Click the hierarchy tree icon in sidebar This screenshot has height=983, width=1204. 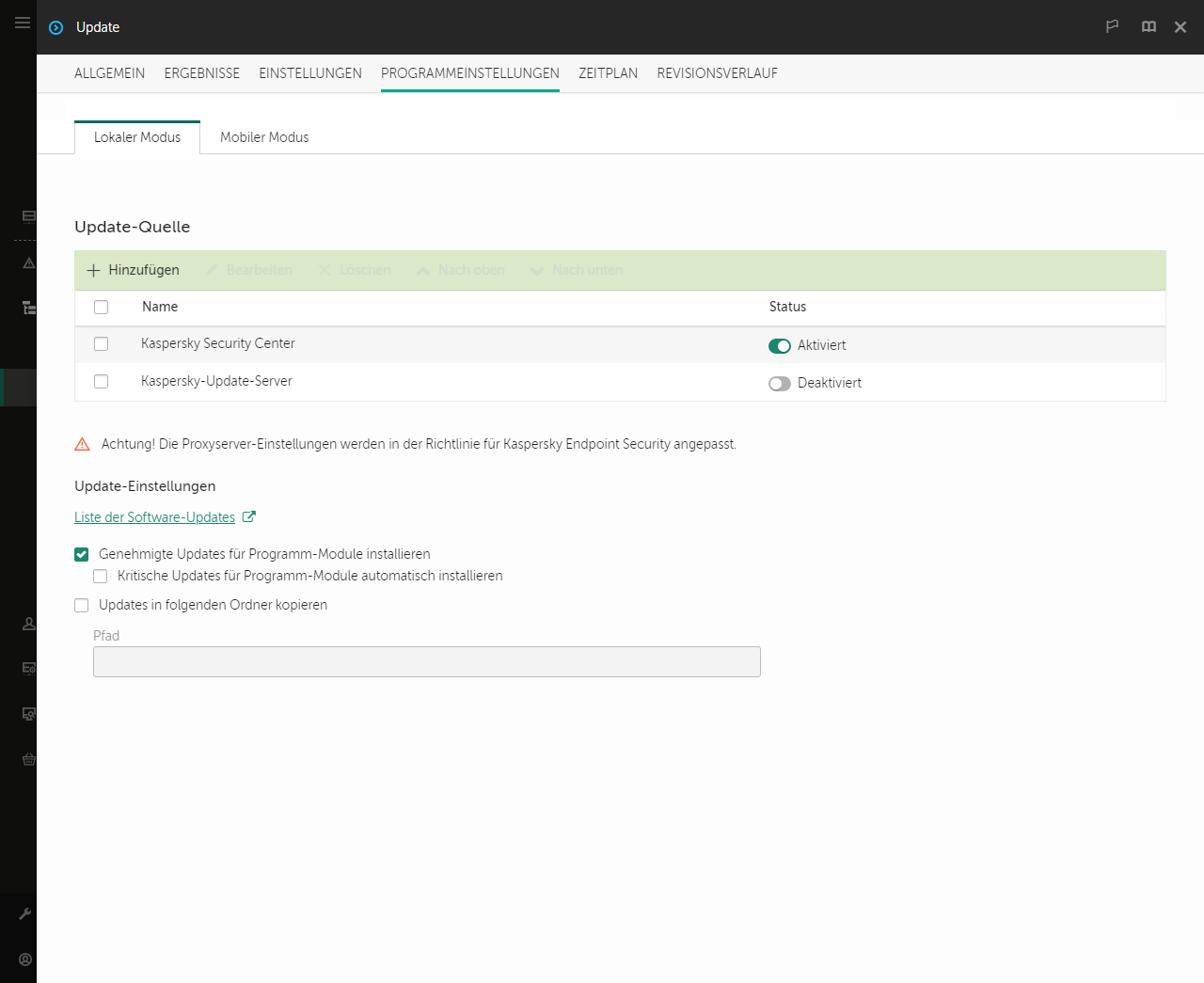[29, 308]
